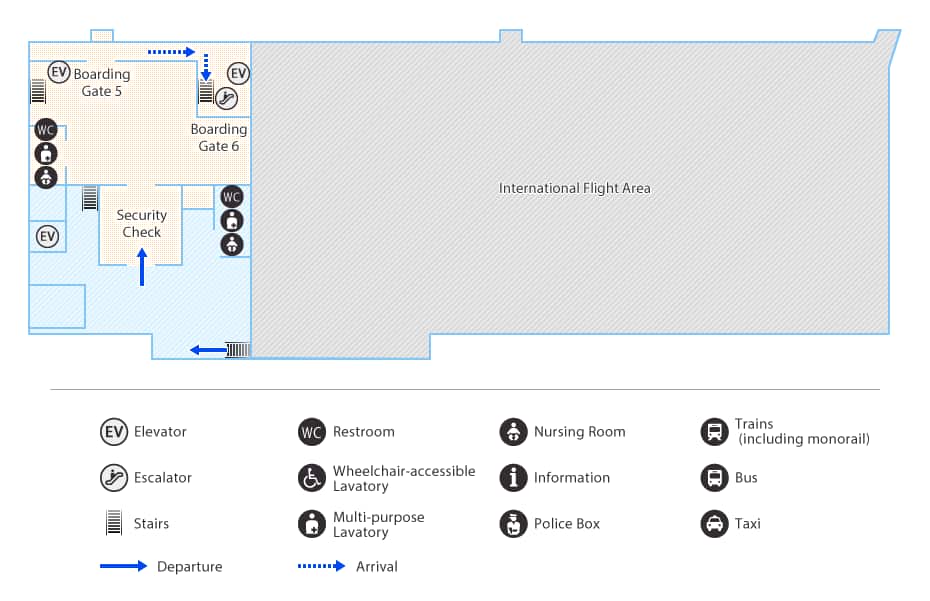Click the EV elevator icon beside Boarding Gate 5
This screenshot has width=930, height=601.
[x=59, y=72]
